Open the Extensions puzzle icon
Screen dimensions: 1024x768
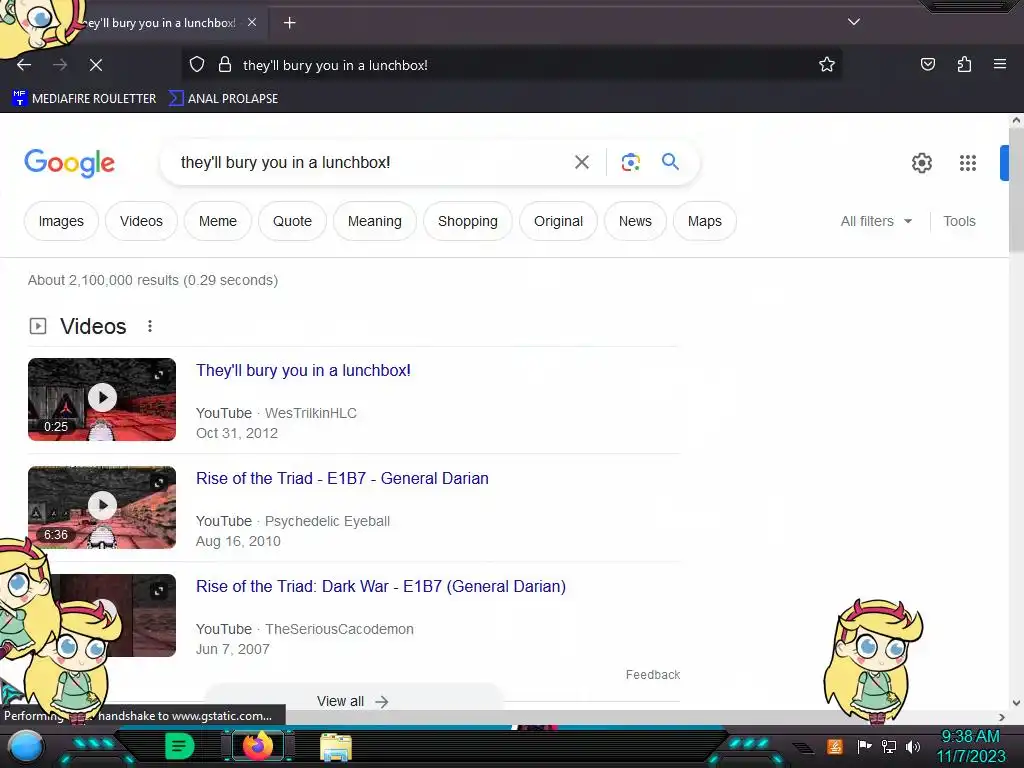click(964, 64)
